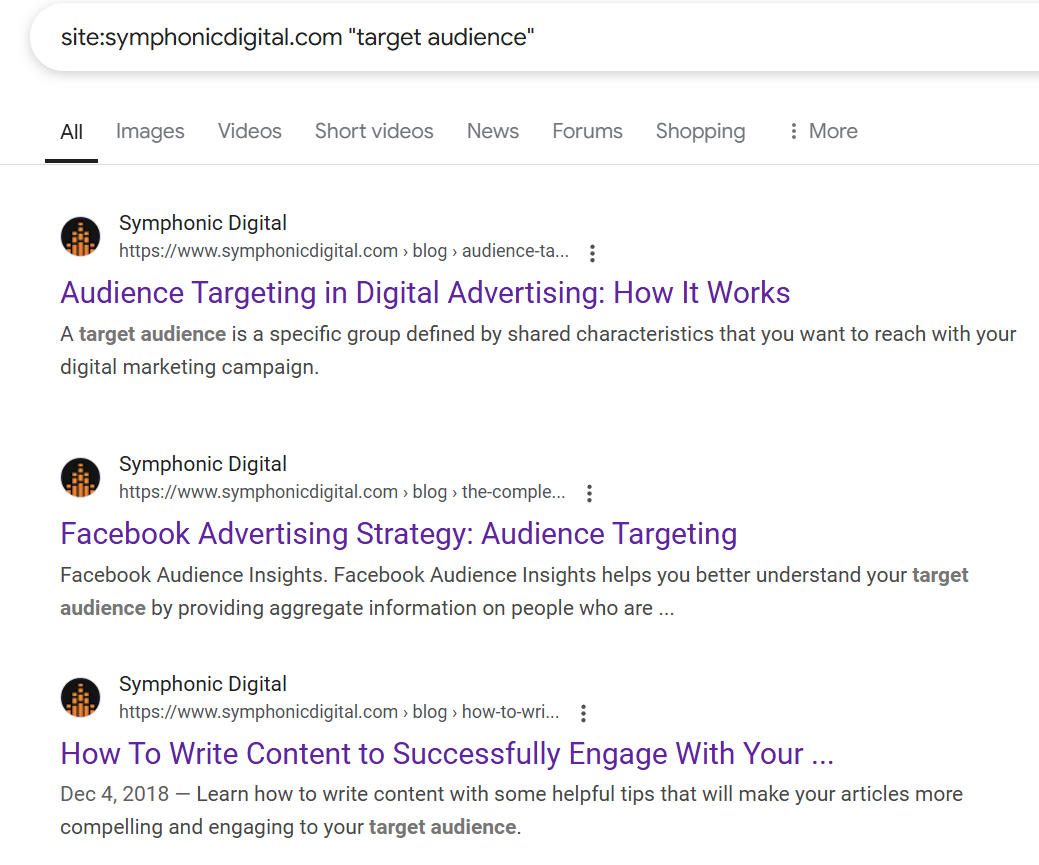Click the snippet dated Dec 4, 2018
The height and width of the screenshot is (865, 1039).
[x=512, y=811]
